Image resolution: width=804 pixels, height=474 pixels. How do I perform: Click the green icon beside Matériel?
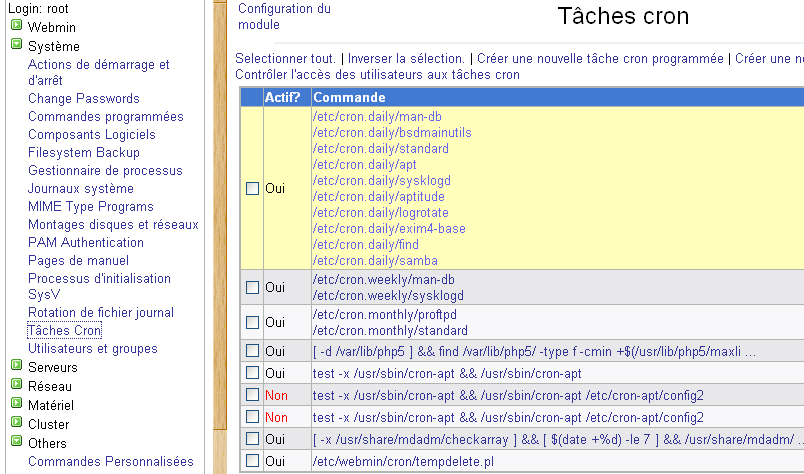pyautogui.click(x=17, y=404)
